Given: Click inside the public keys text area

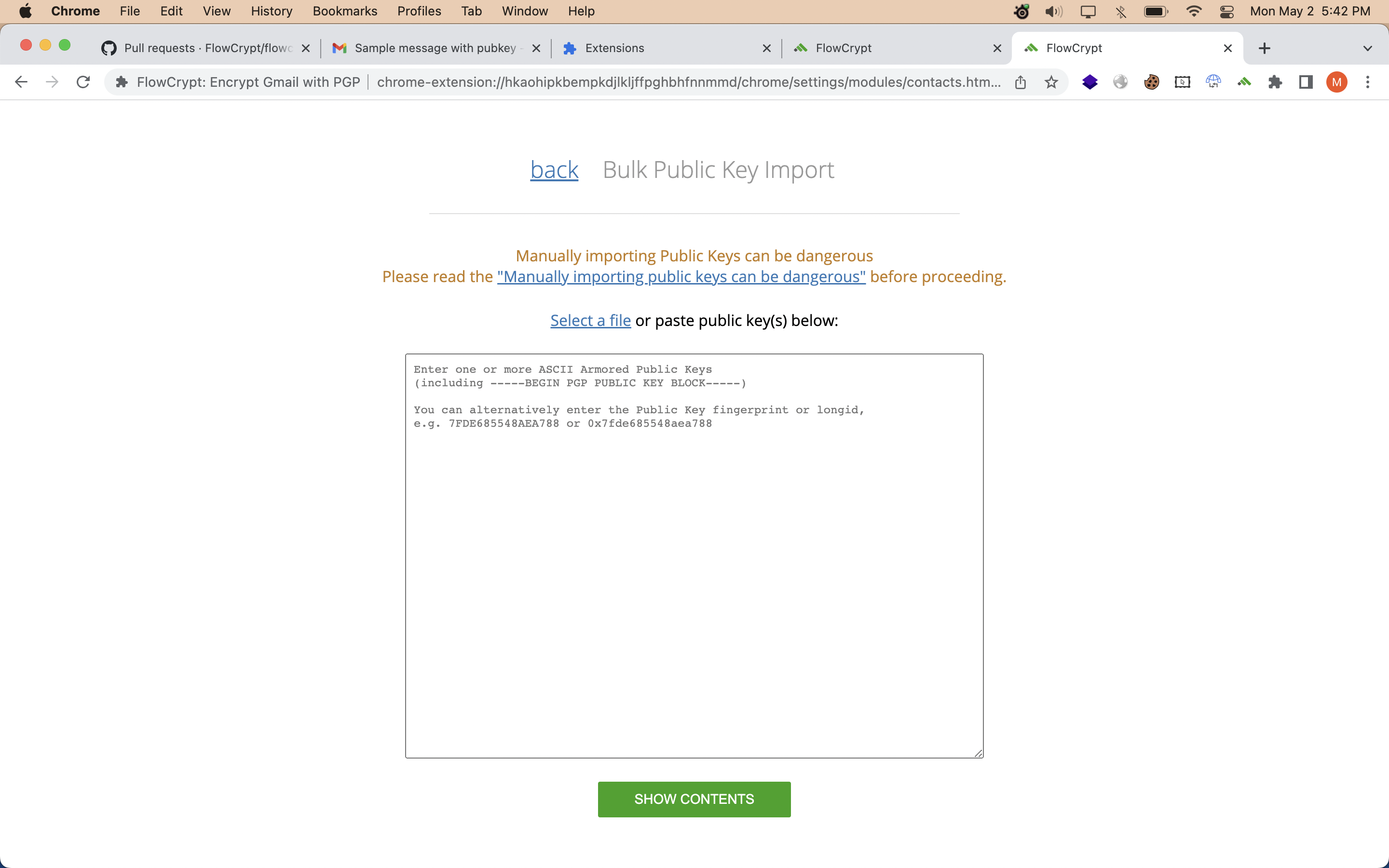Looking at the screenshot, I should pos(694,574).
